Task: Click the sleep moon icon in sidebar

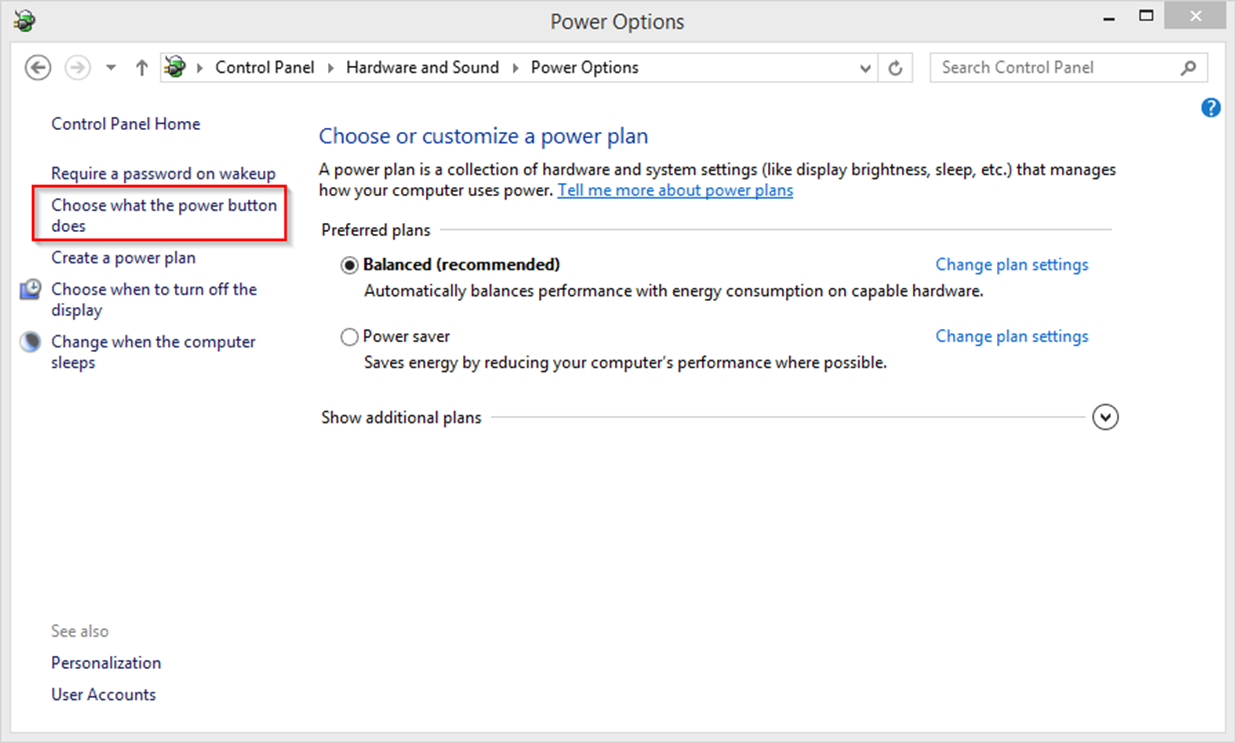Action: pyautogui.click(x=32, y=342)
